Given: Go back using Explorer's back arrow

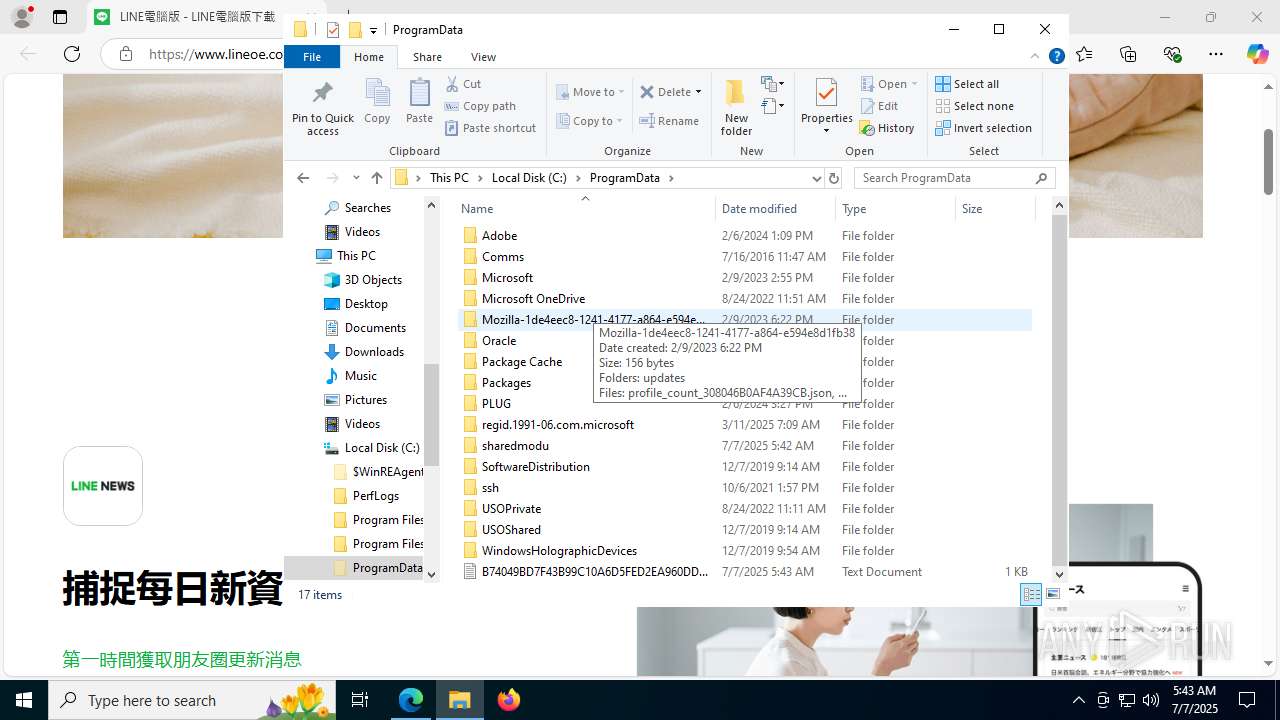Looking at the screenshot, I should 303,178.
